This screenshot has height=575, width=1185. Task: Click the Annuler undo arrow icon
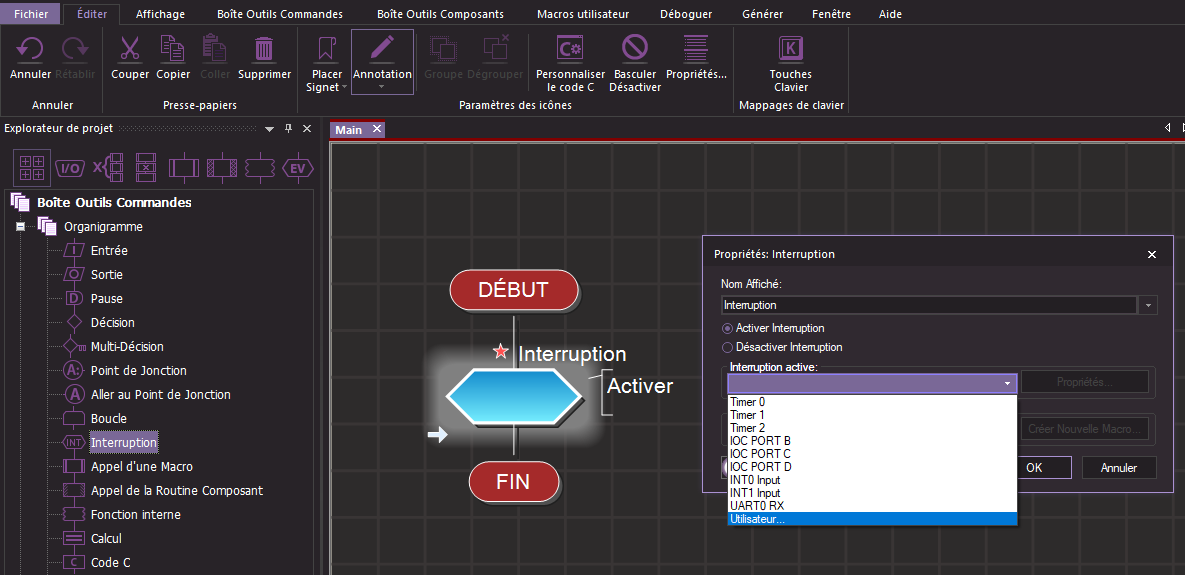coord(30,49)
